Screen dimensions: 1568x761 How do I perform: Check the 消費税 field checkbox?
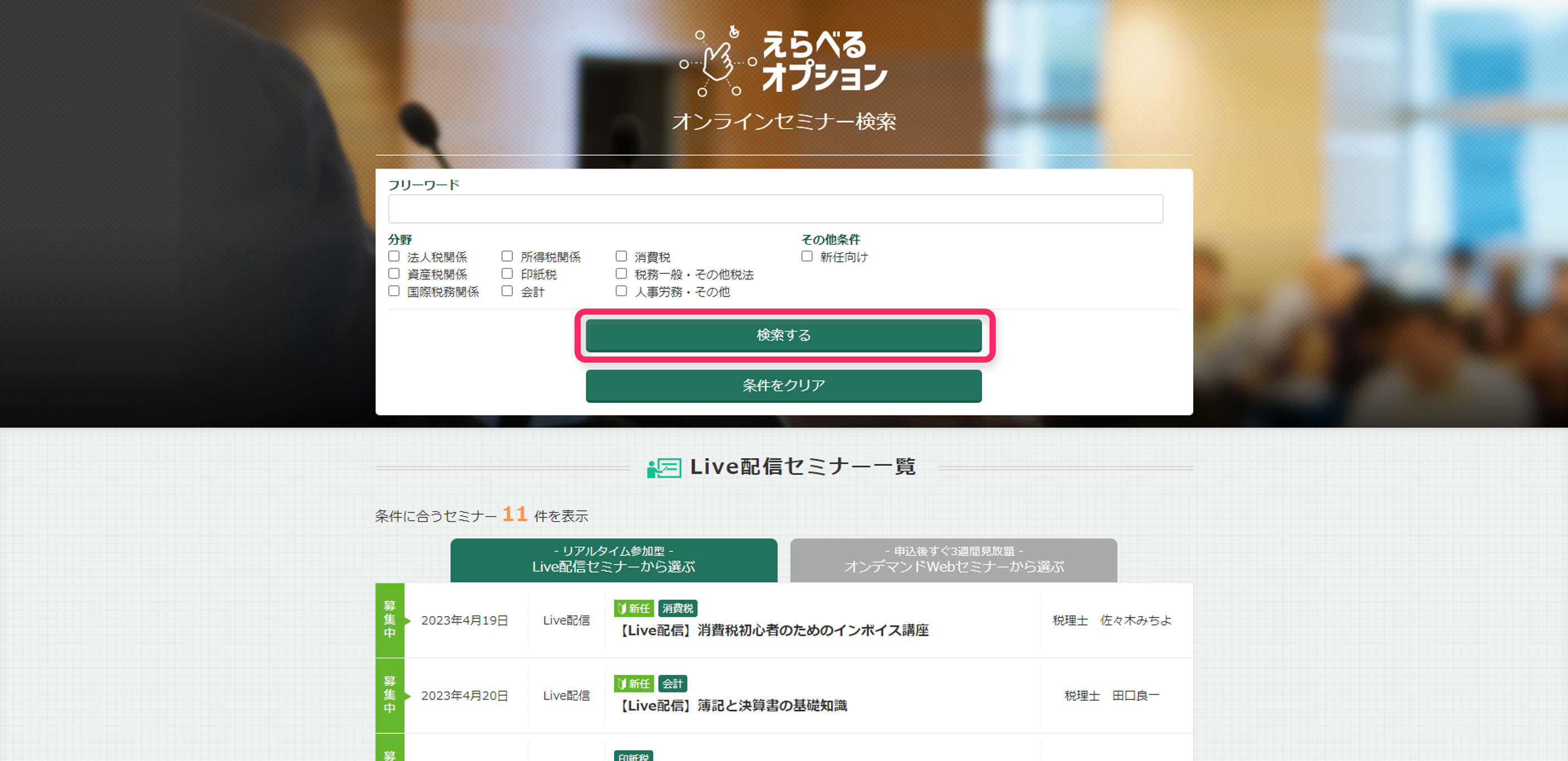tap(621, 256)
